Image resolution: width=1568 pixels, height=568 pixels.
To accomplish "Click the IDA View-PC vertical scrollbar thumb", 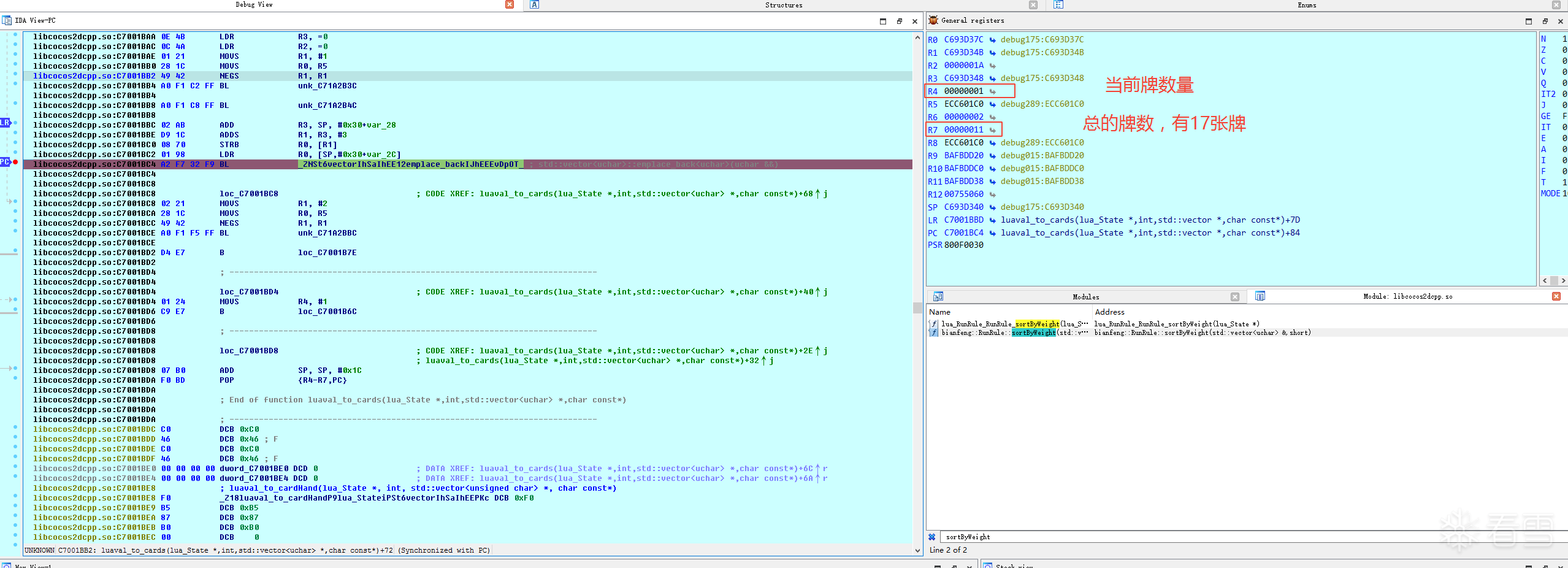I will (x=917, y=307).
